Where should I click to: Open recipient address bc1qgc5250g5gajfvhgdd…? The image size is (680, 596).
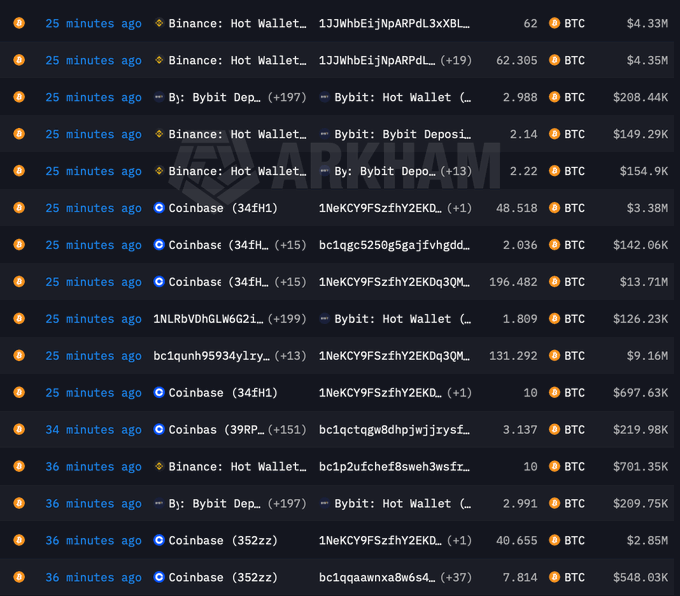point(394,245)
